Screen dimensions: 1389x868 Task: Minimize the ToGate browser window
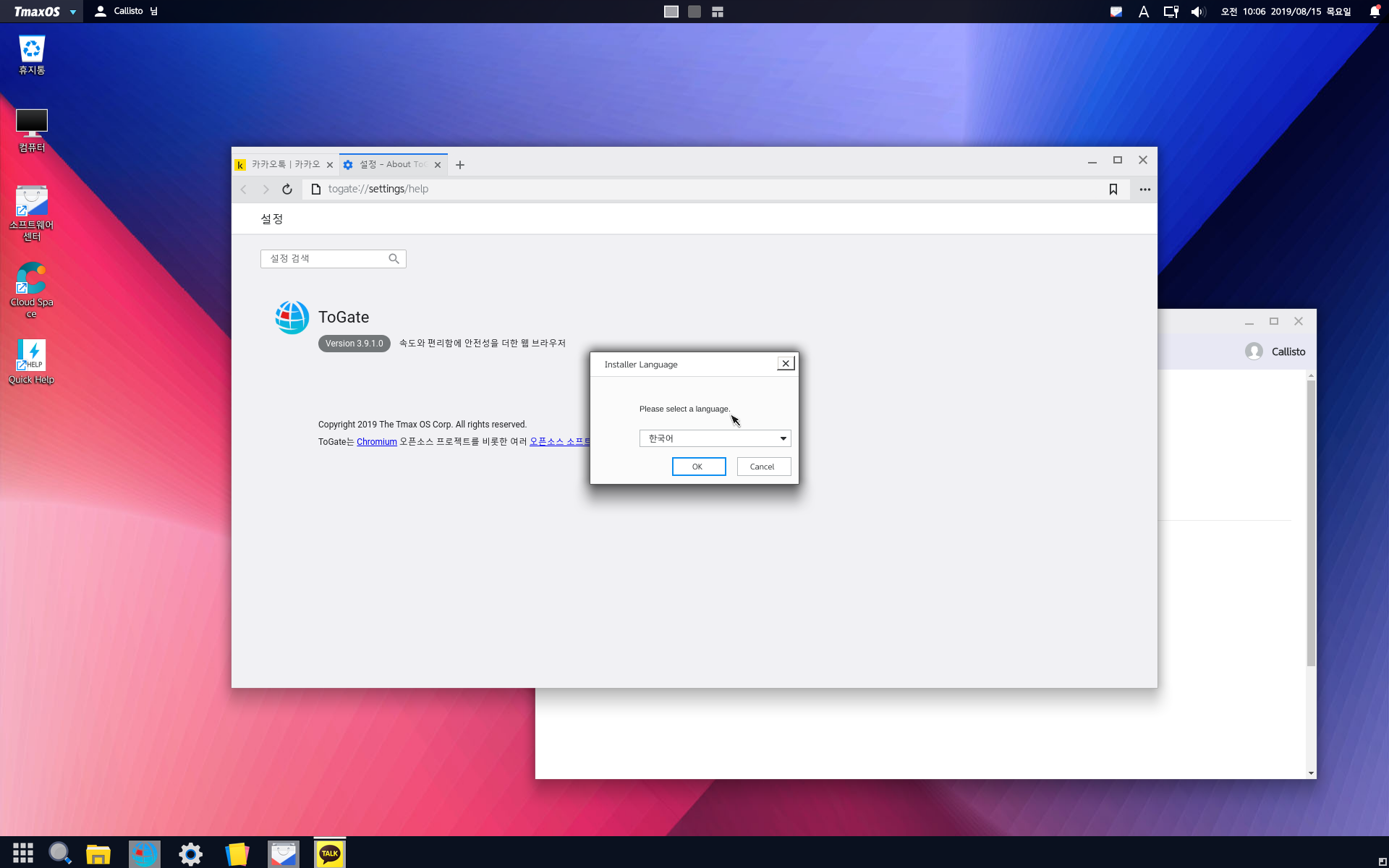(x=1092, y=161)
